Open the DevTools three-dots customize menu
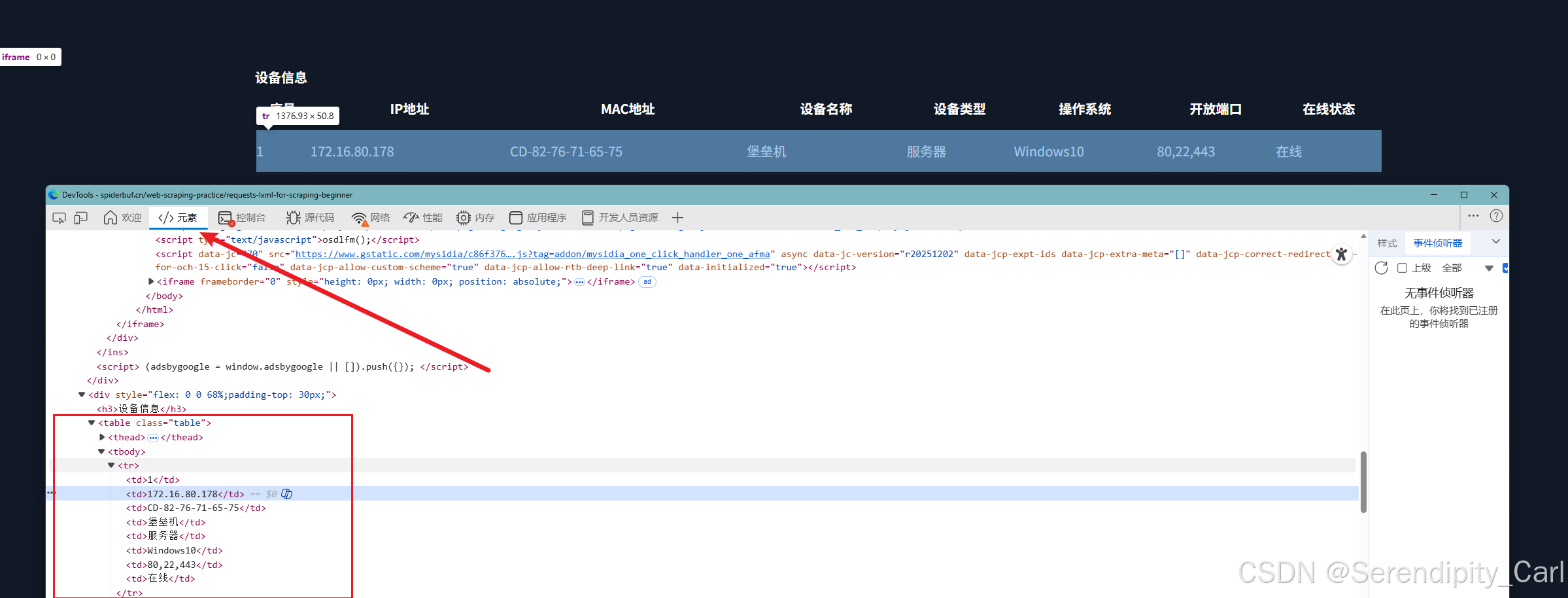 point(1473,216)
